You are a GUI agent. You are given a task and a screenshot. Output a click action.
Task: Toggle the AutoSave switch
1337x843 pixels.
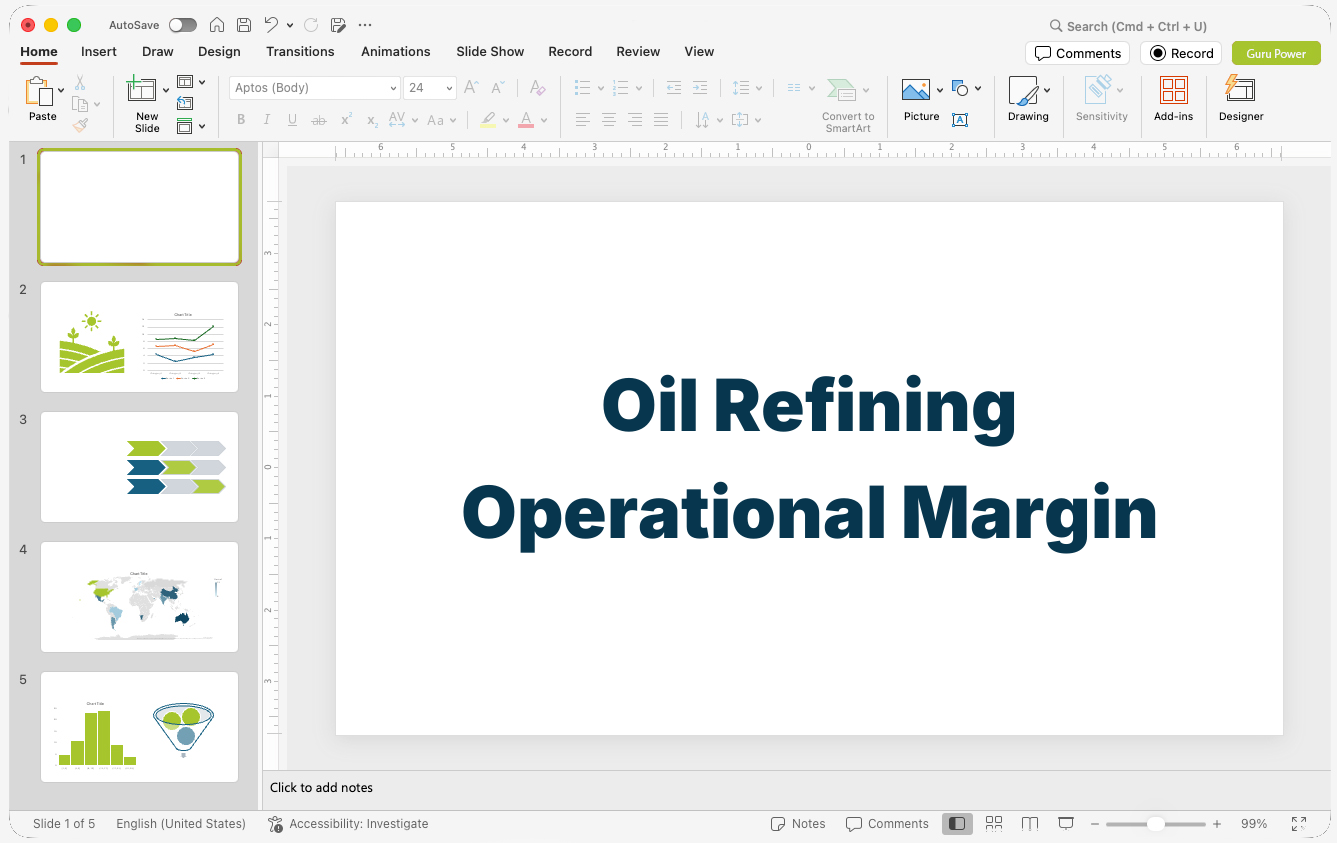(x=183, y=25)
